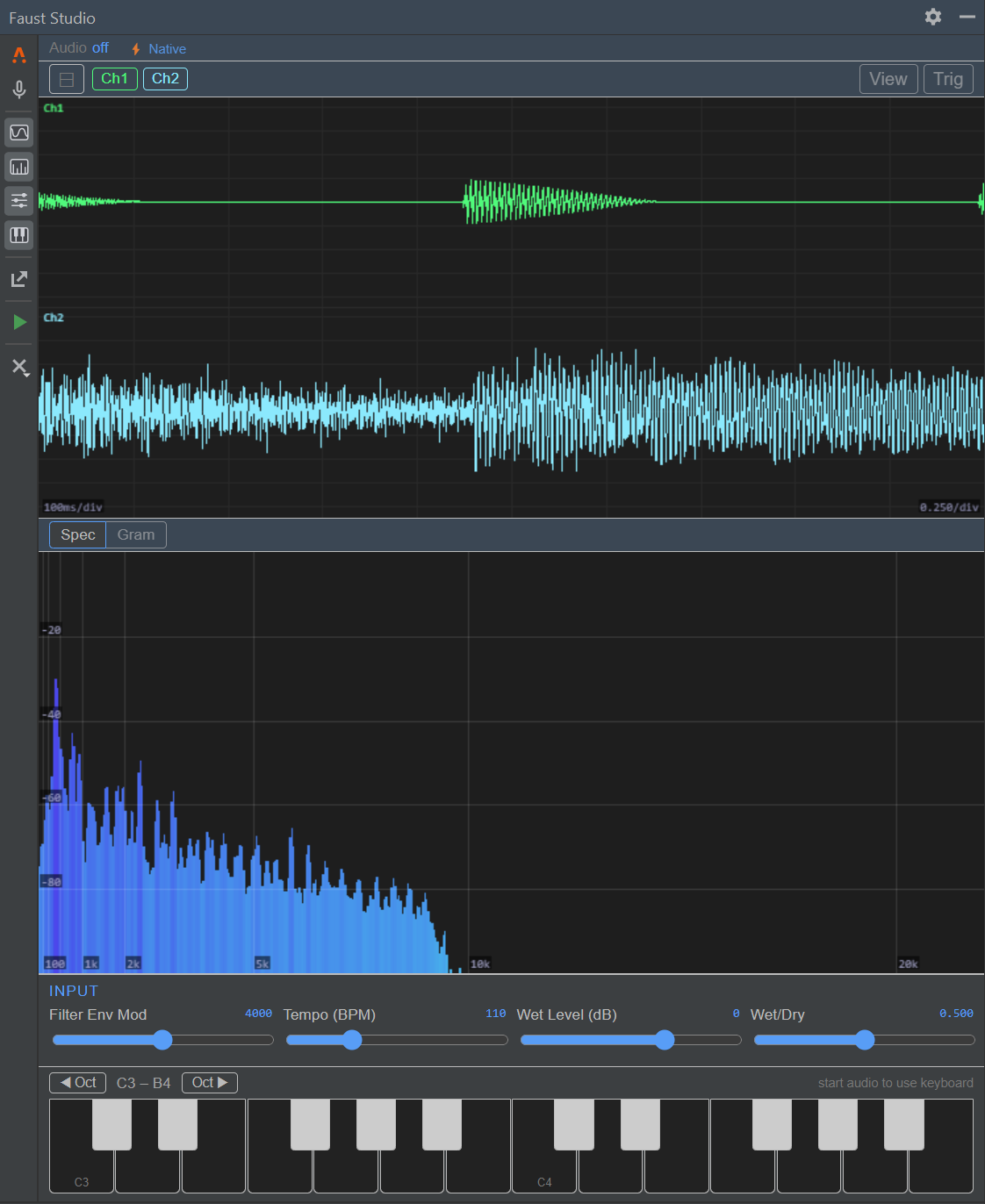Viewport: 985px width, 1204px height.
Task: Click the 20k frequency marker
Action: 908,964
